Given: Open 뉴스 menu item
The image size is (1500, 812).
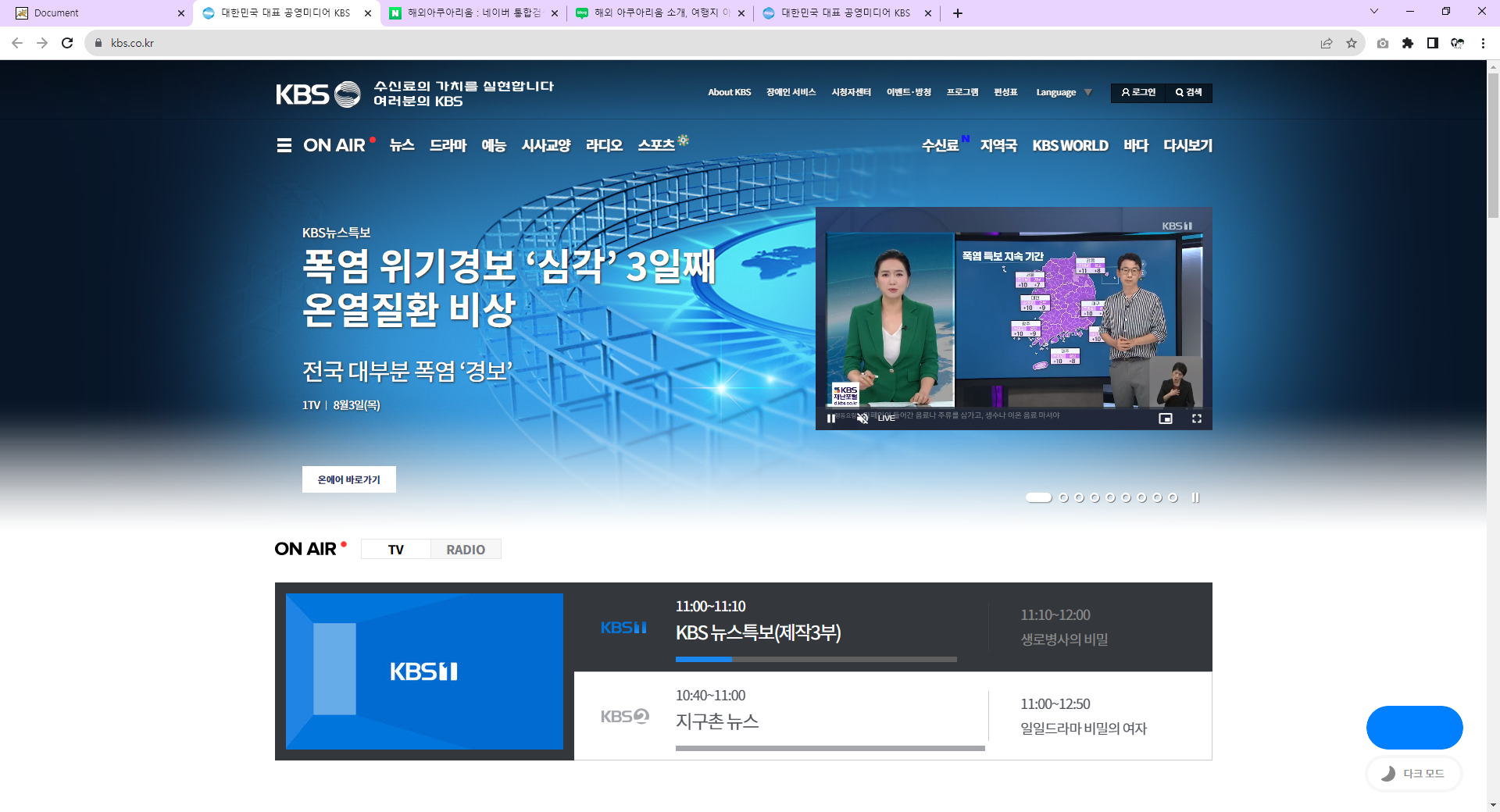Looking at the screenshot, I should [x=402, y=145].
